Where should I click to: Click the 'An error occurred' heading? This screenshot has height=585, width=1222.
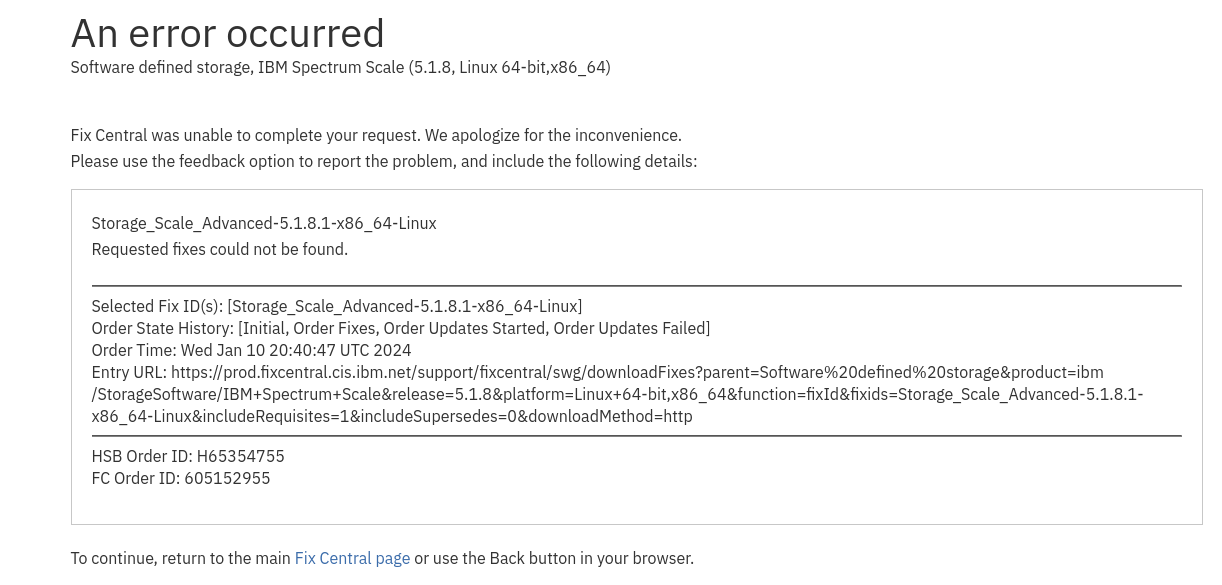[228, 33]
